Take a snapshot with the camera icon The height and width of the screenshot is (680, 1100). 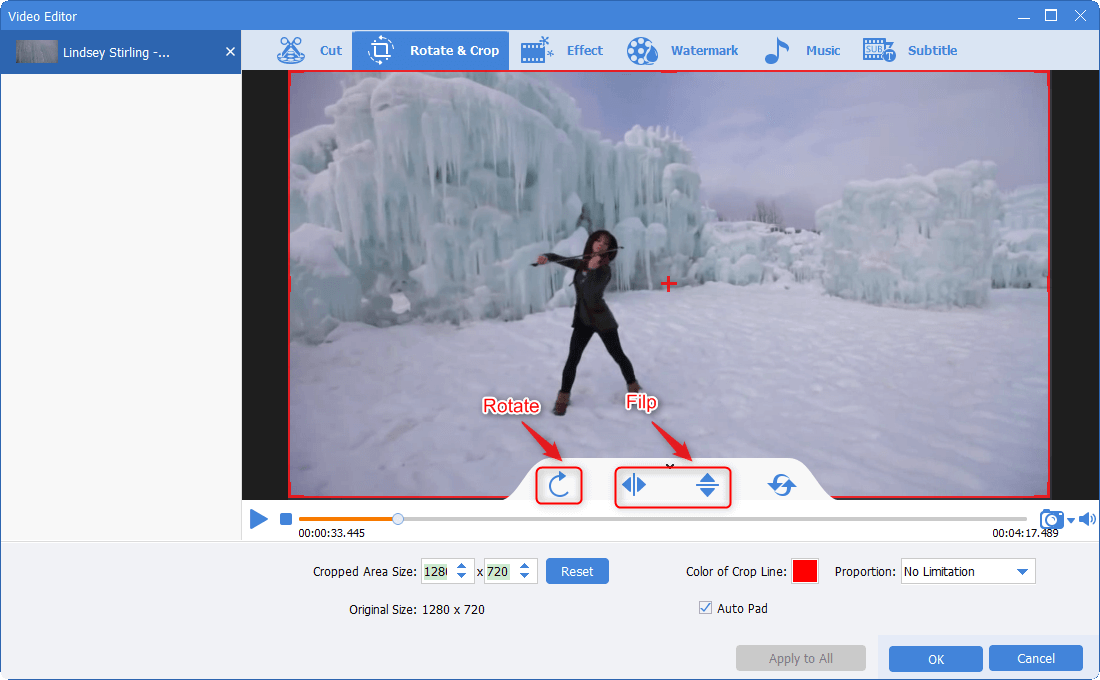pos(1051,519)
